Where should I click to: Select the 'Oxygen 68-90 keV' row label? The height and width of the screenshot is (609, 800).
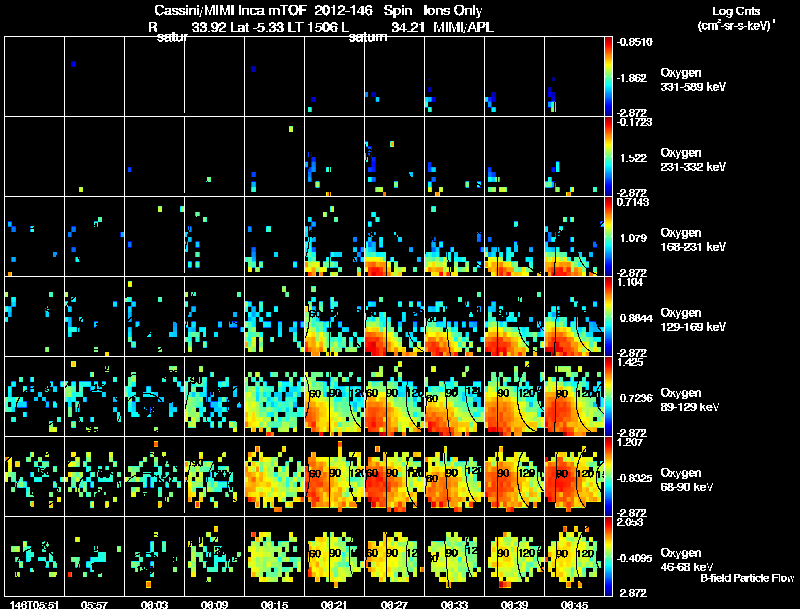pos(687,480)
